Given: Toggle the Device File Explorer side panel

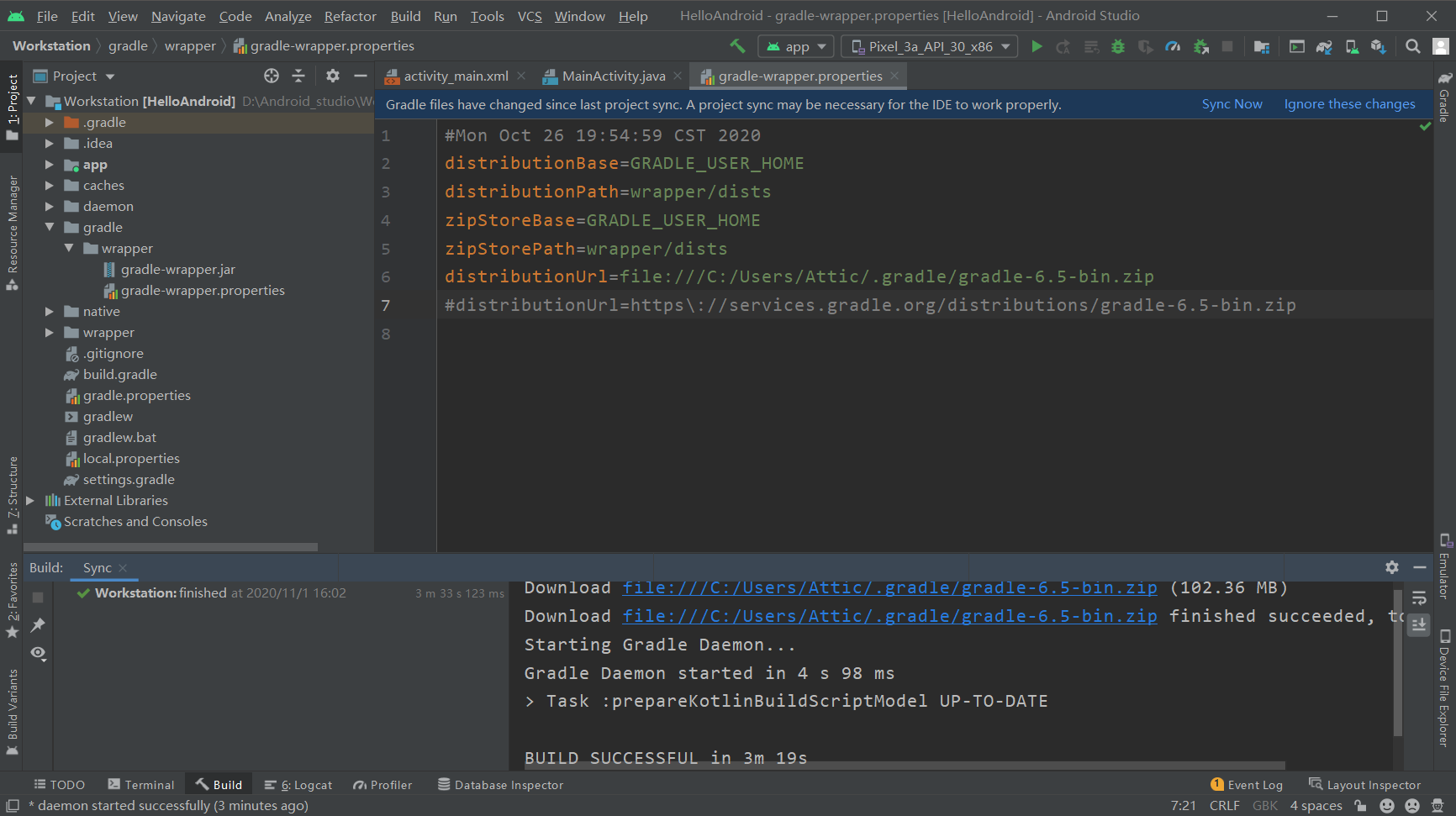Looking at the screenshot, I should click(1444, 688).
